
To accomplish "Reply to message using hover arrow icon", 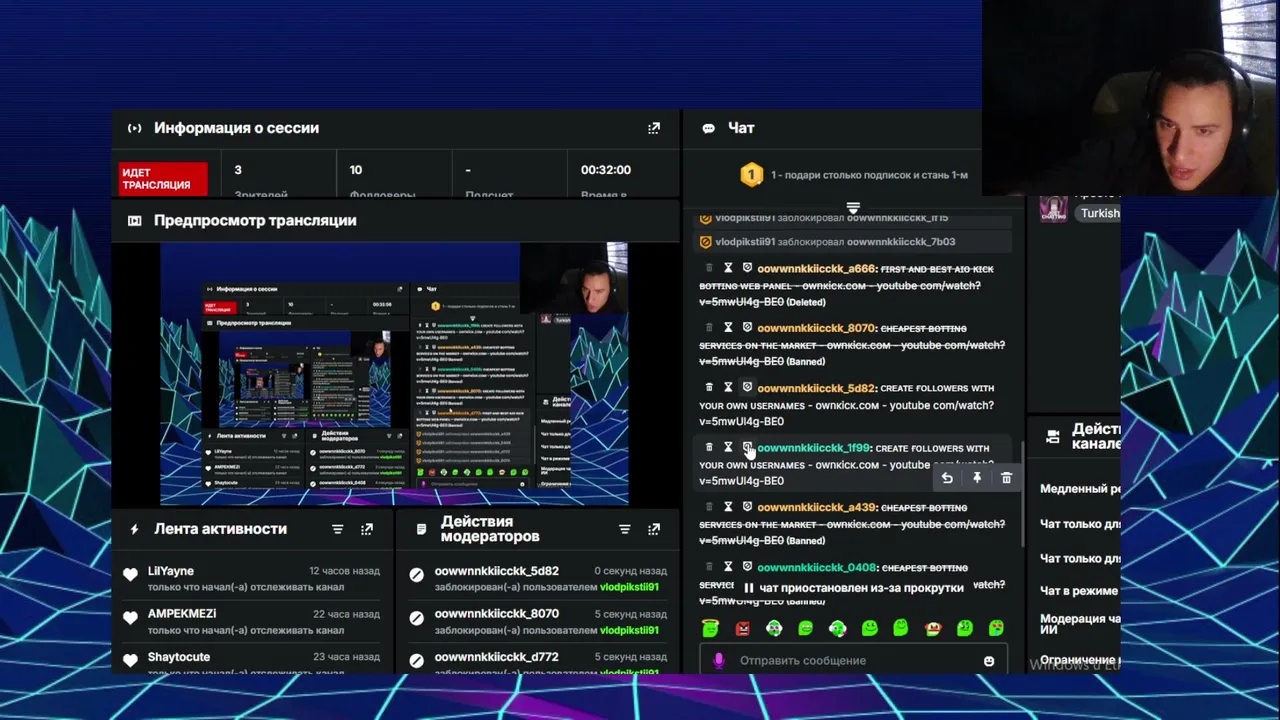I will point(947,478).
